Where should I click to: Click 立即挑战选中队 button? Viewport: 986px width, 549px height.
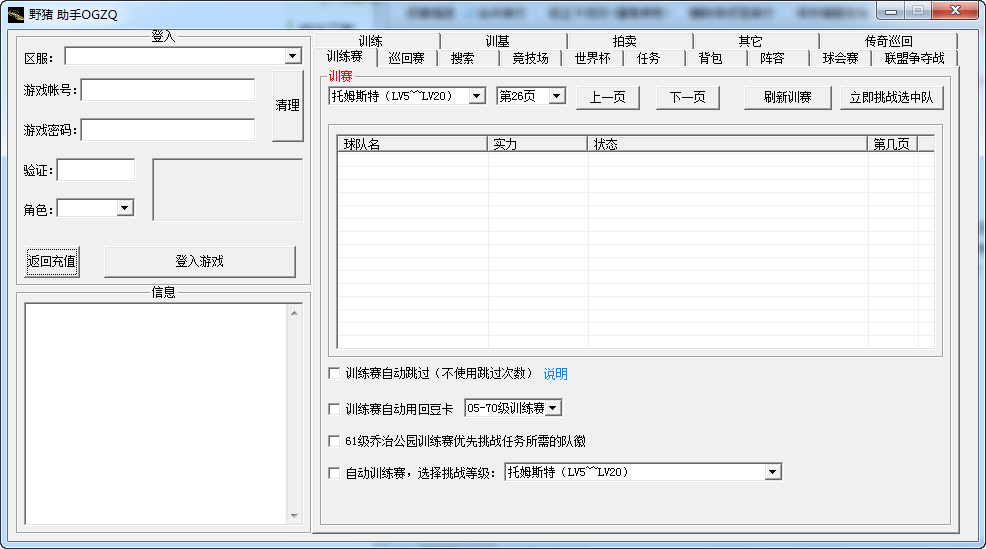[x=891, y=98]
